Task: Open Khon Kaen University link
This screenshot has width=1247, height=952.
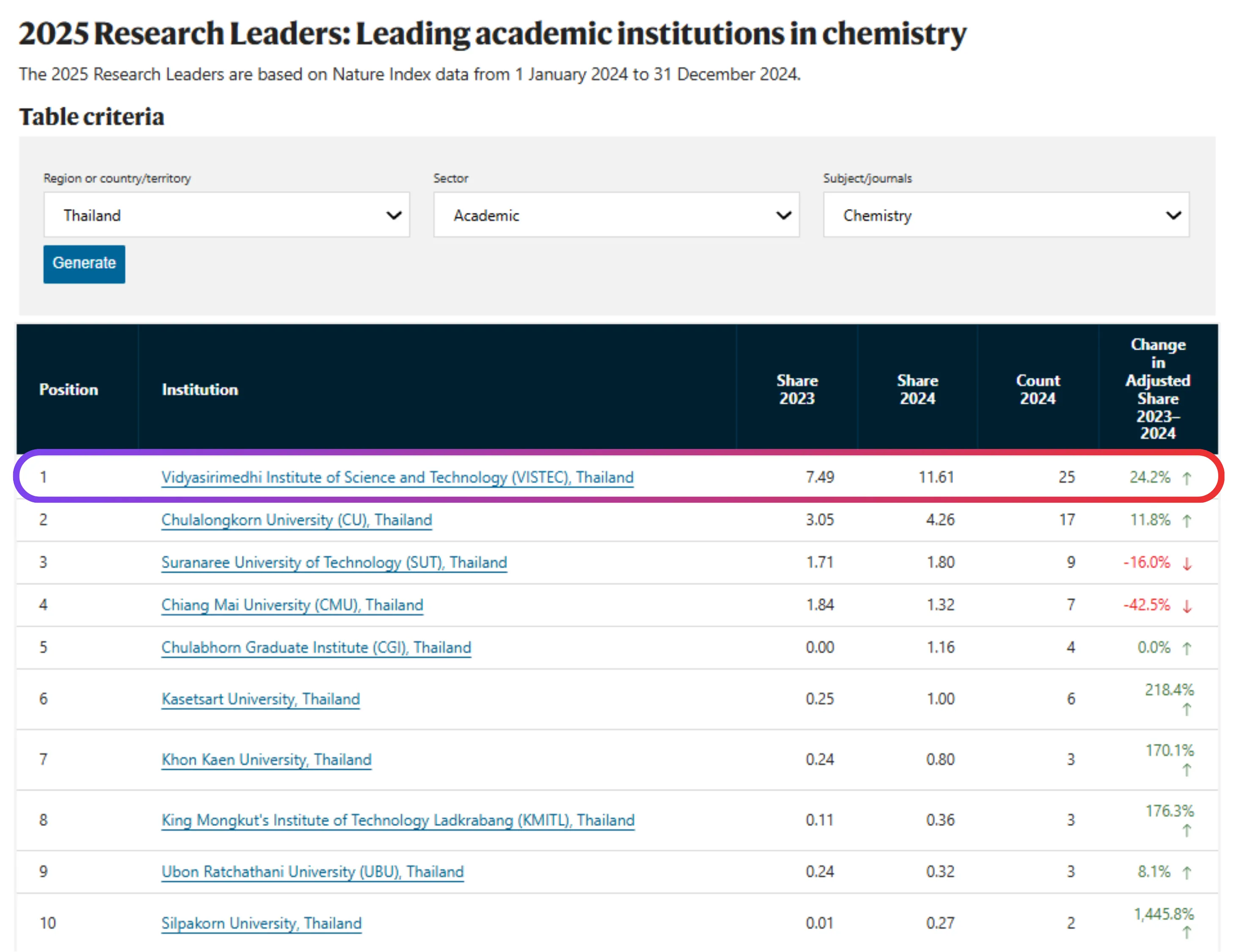Action: point(266,759)
